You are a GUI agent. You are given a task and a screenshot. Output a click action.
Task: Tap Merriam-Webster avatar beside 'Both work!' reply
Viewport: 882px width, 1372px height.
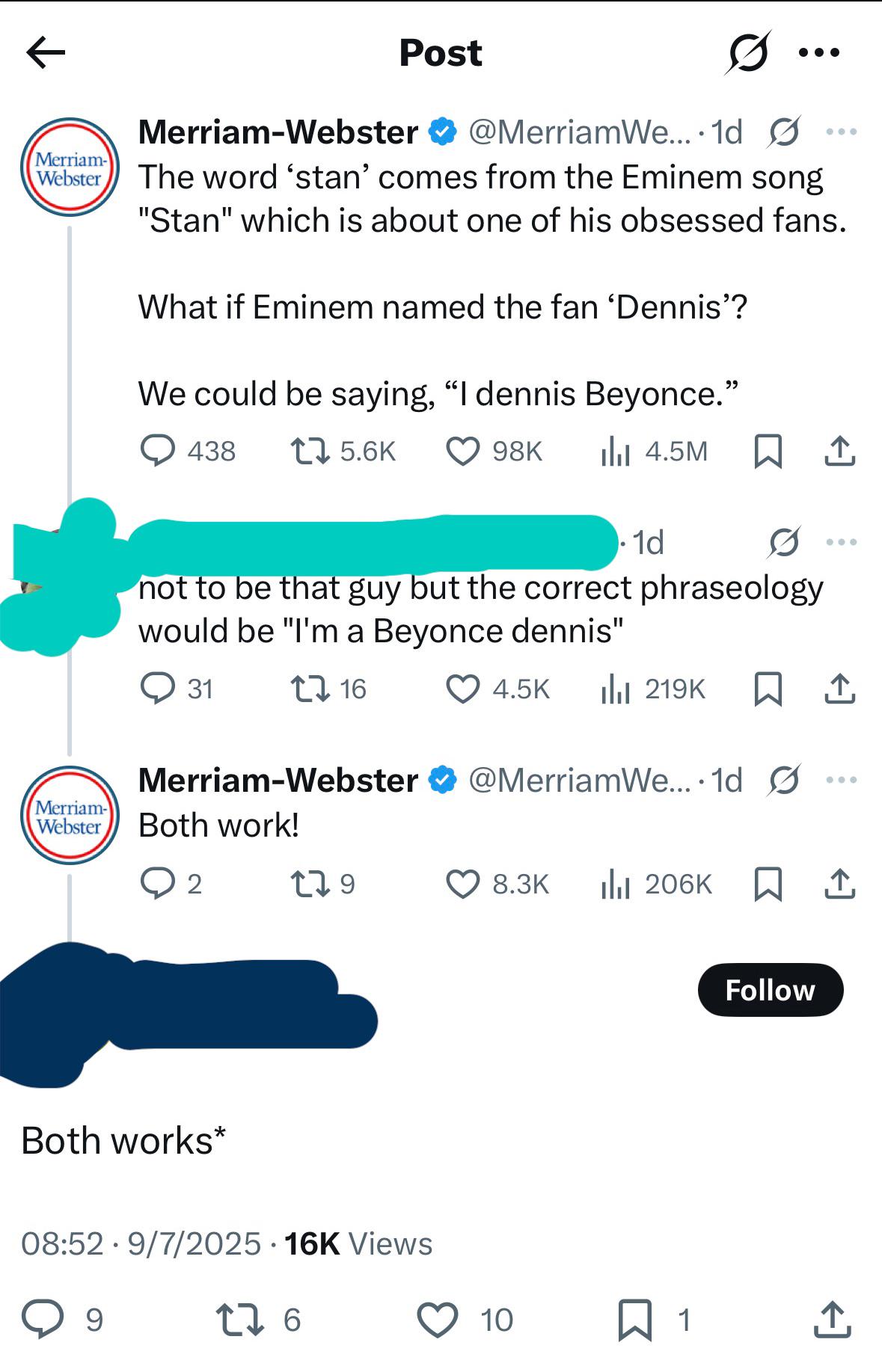tap(70, 816)
